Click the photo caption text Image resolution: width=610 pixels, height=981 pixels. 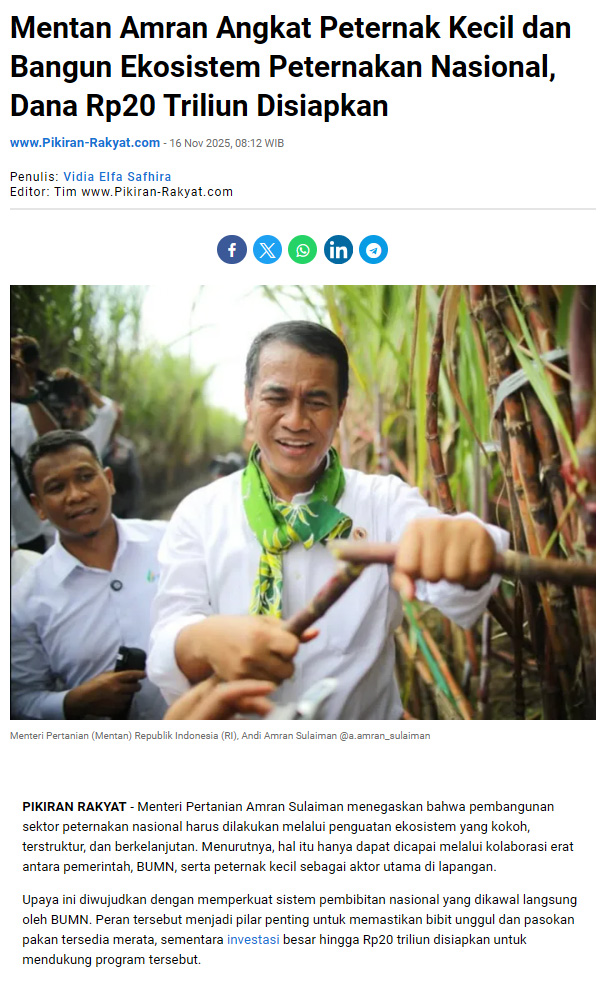coord(220,736)
